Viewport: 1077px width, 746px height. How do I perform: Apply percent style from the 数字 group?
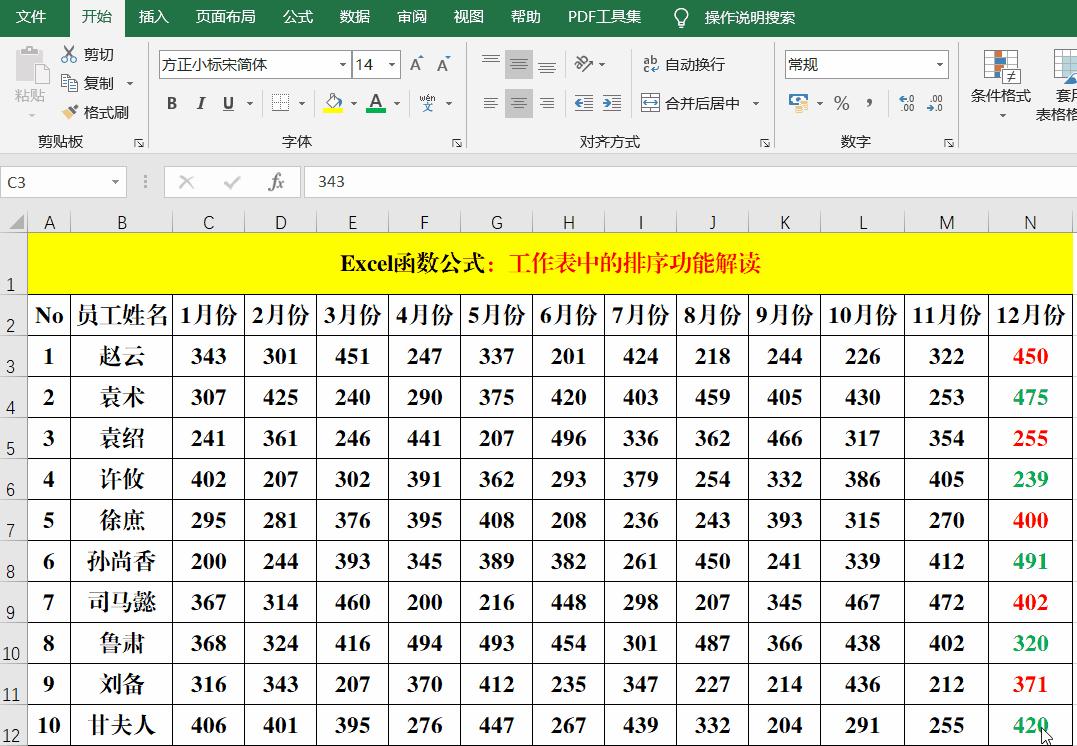click(x=841, y=102)
